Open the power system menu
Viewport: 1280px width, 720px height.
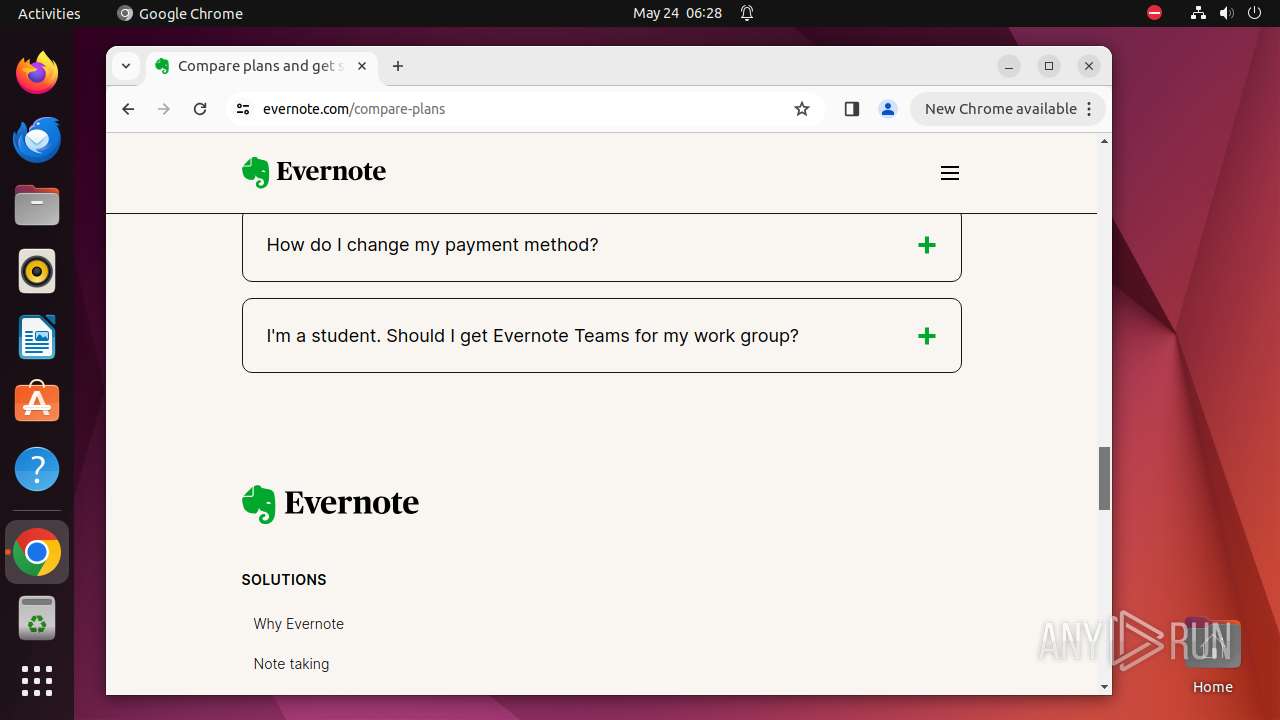point(1254,13)
